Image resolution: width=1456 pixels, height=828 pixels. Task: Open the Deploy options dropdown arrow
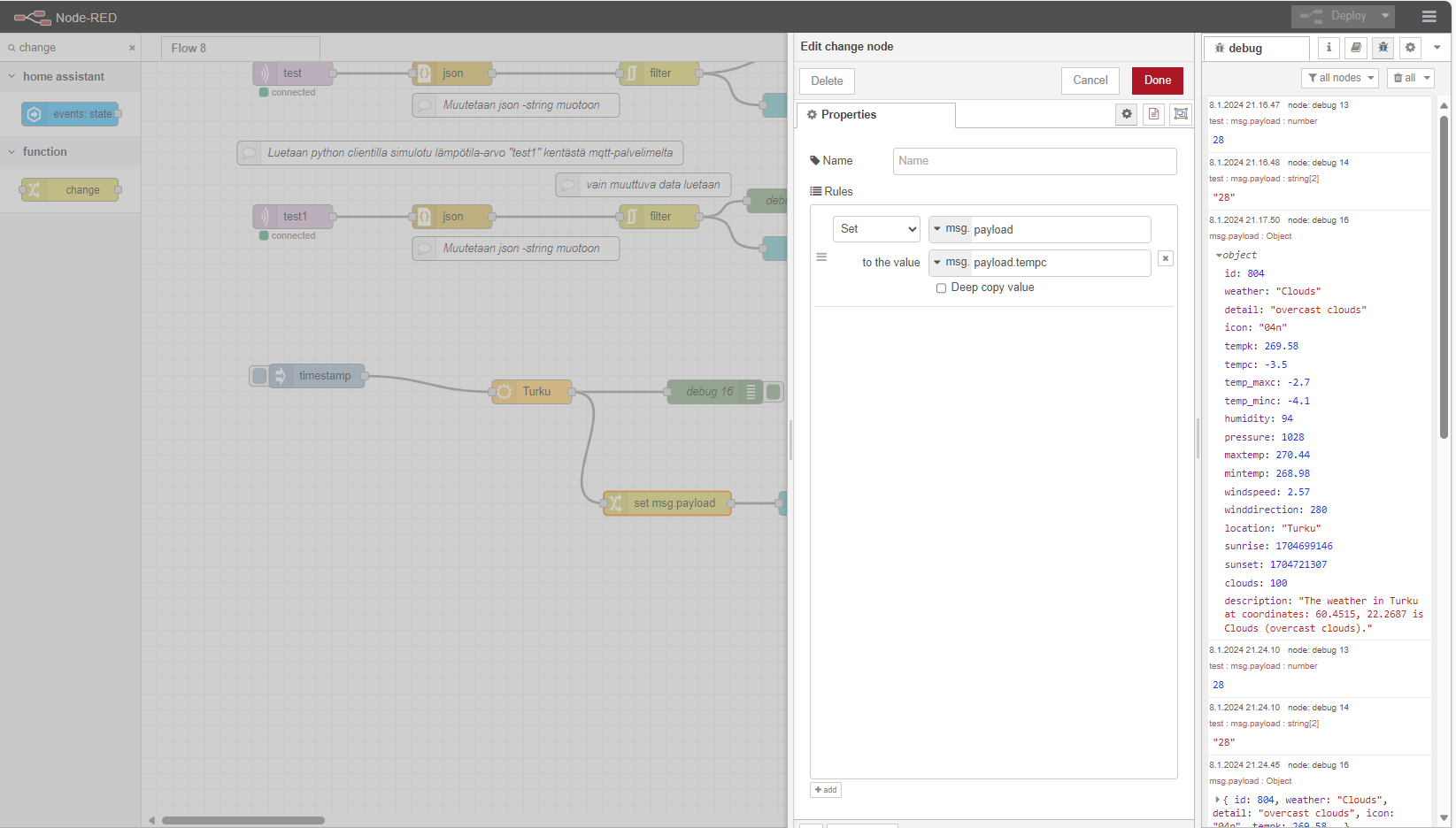pyautogui.click(x=1385, y=16)
